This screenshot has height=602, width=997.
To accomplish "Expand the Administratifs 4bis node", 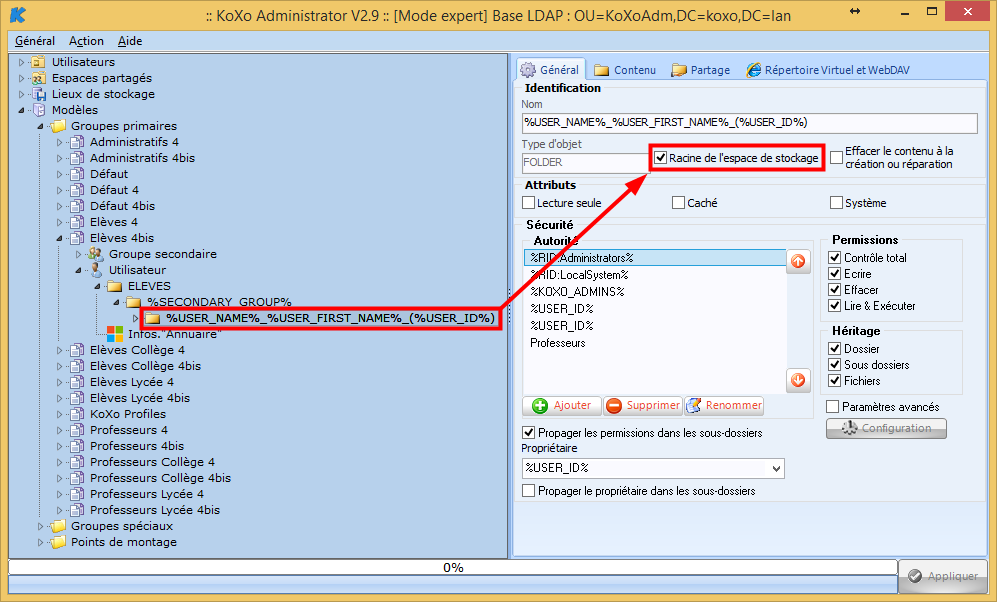I will click(x=59, y=158).
